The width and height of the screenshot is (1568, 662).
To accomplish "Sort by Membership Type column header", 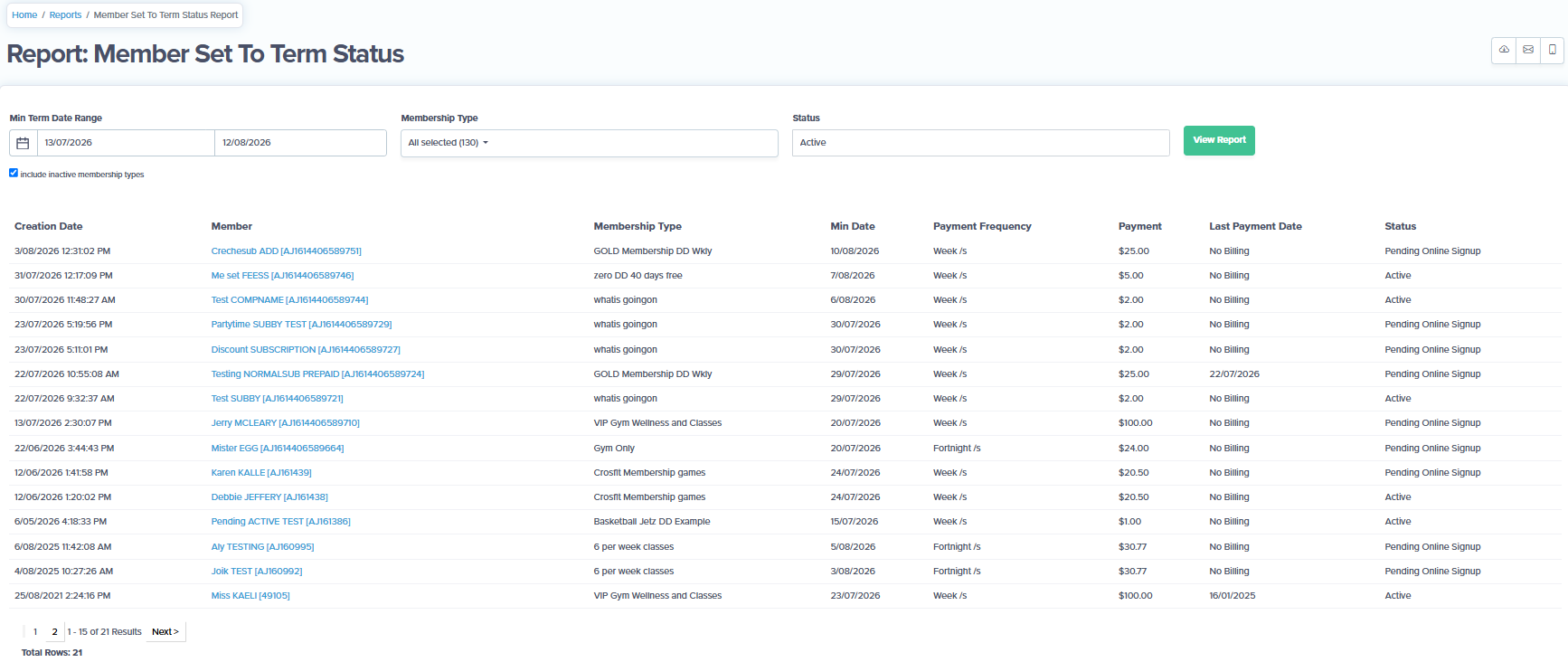I will [638, 227].
